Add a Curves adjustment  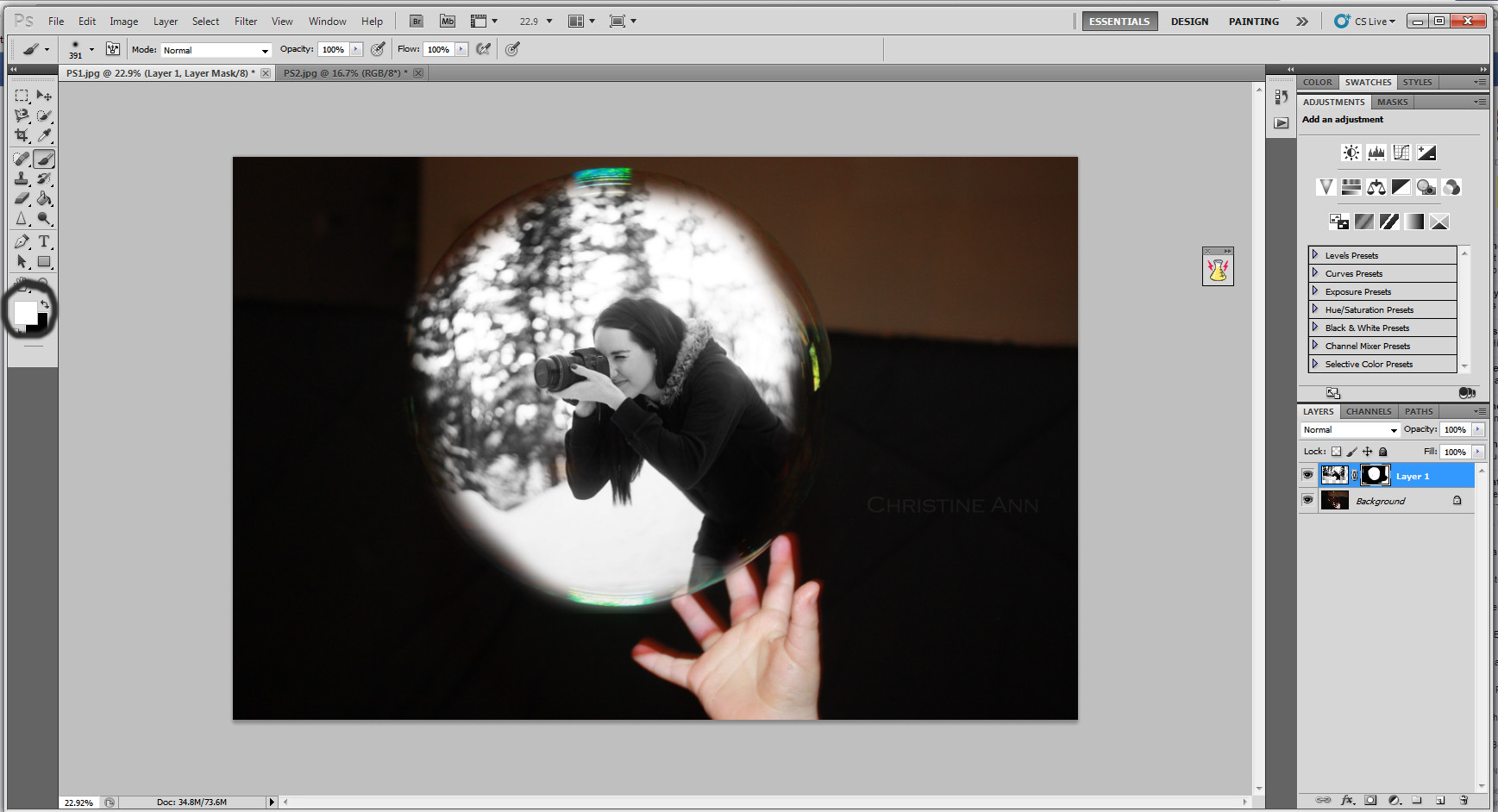pyautogui.click(x=1401, y=153)
